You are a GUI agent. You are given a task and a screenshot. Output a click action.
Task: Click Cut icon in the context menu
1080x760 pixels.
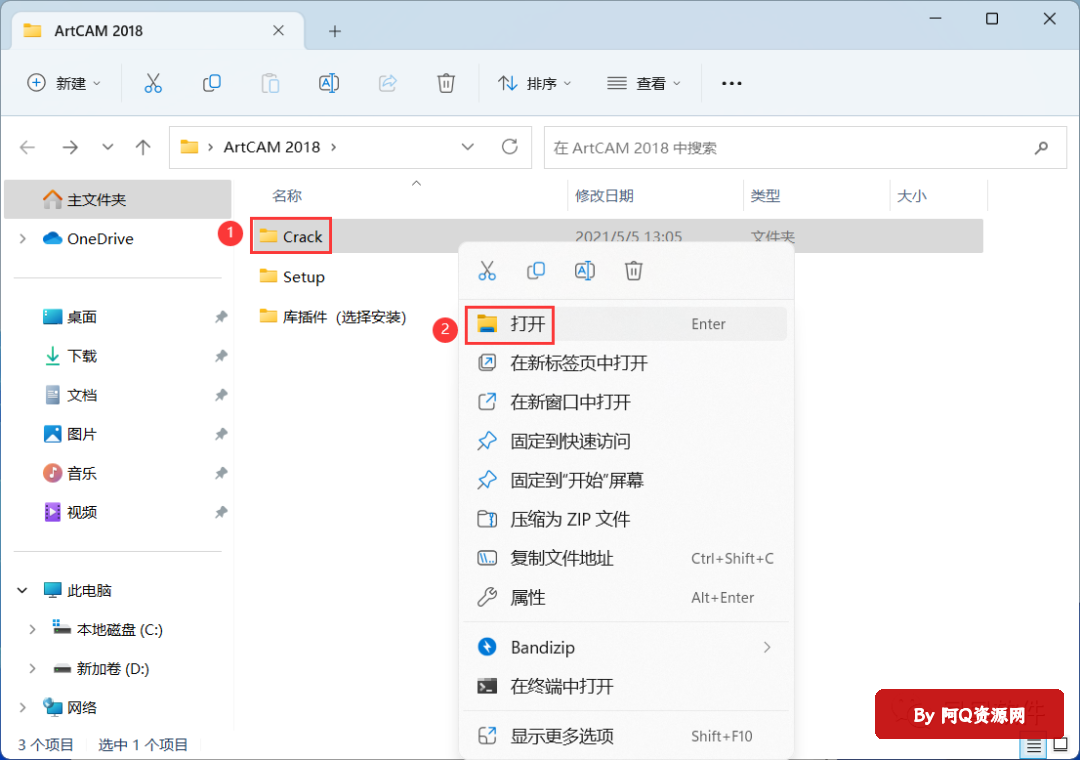click(487, 271)
